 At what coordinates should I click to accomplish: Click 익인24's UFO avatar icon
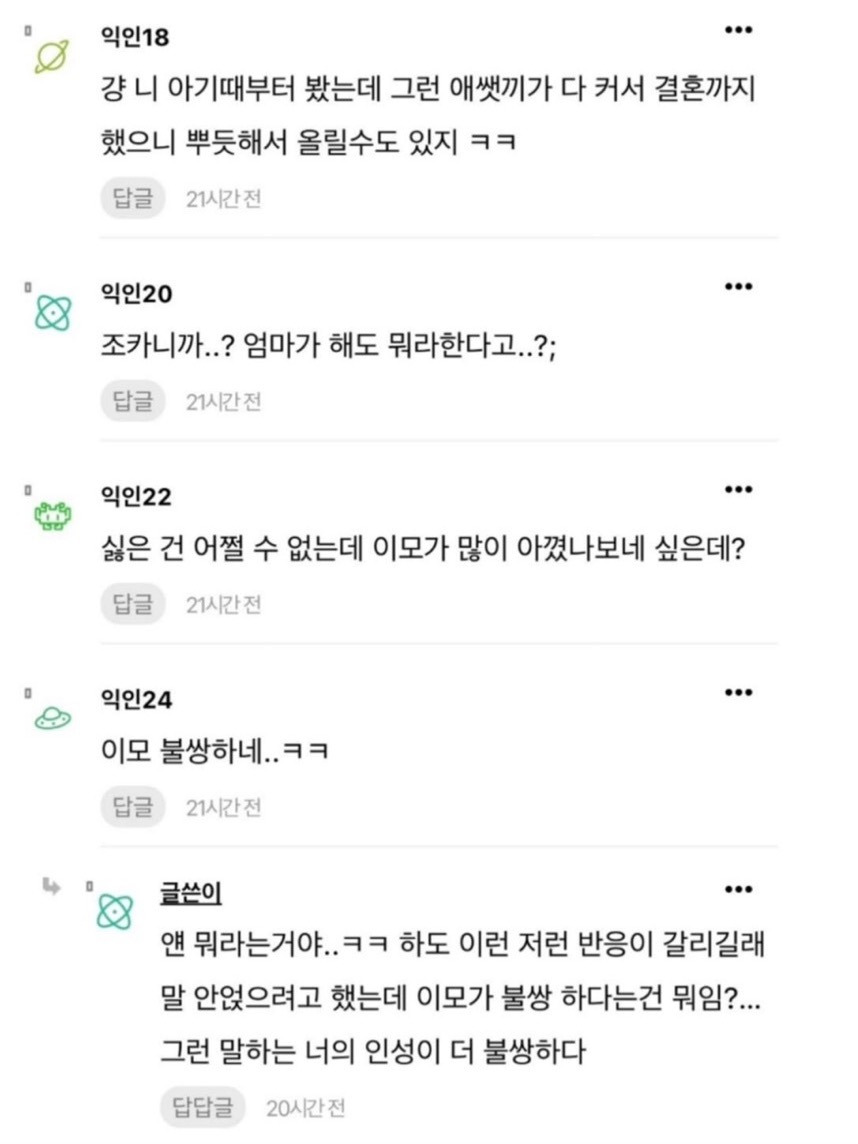49,717
